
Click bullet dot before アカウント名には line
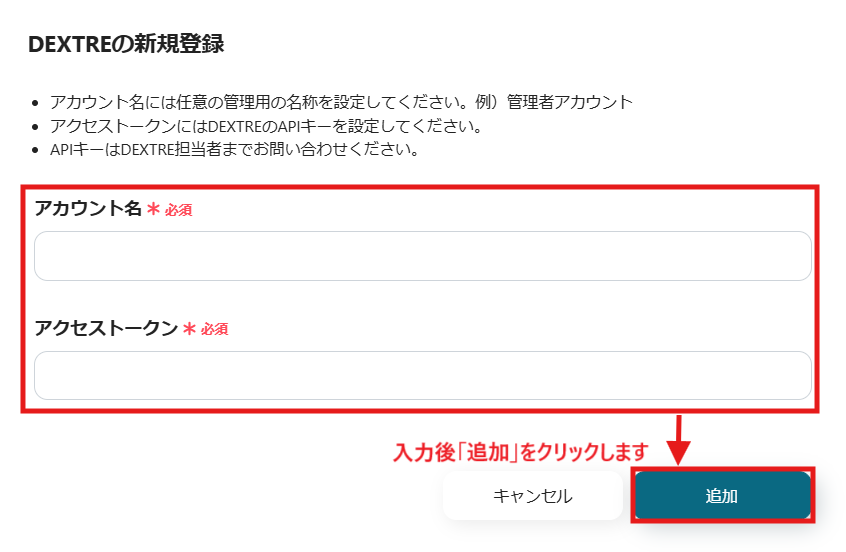coord(36,103)
